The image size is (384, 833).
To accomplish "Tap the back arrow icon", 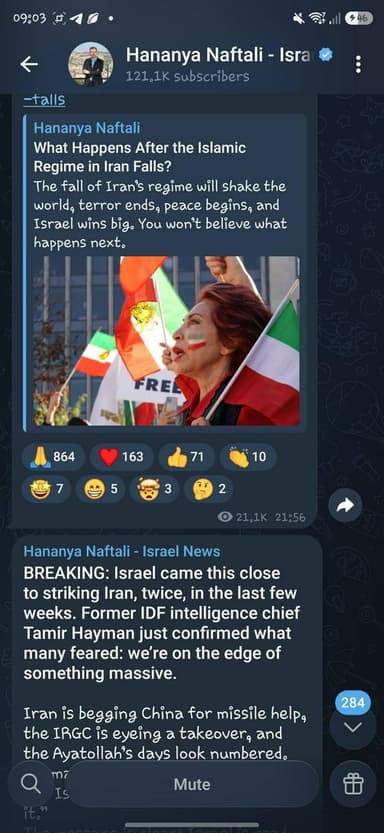I will (29, 64).
